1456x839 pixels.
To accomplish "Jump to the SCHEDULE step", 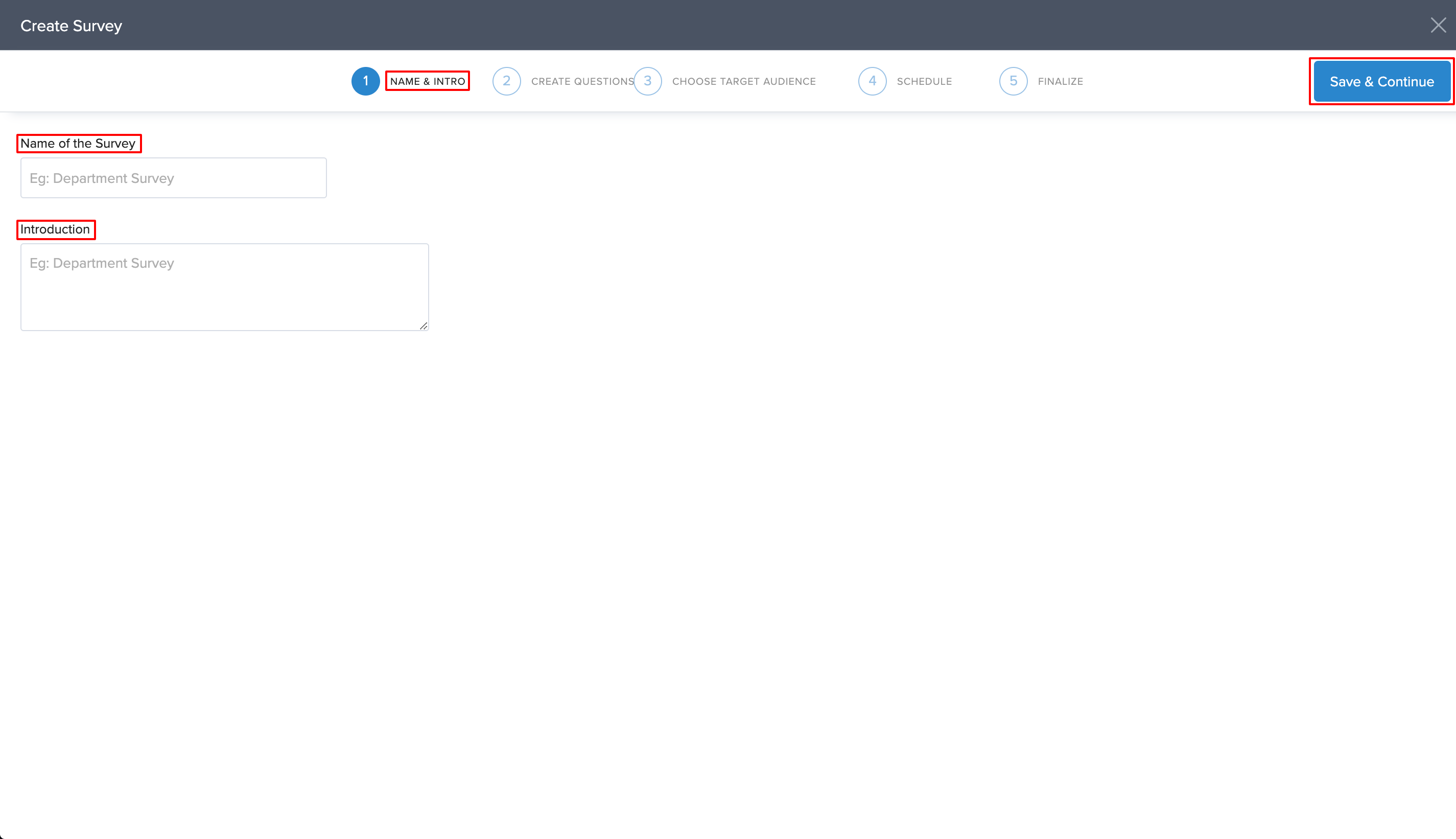I will (924, 81).
